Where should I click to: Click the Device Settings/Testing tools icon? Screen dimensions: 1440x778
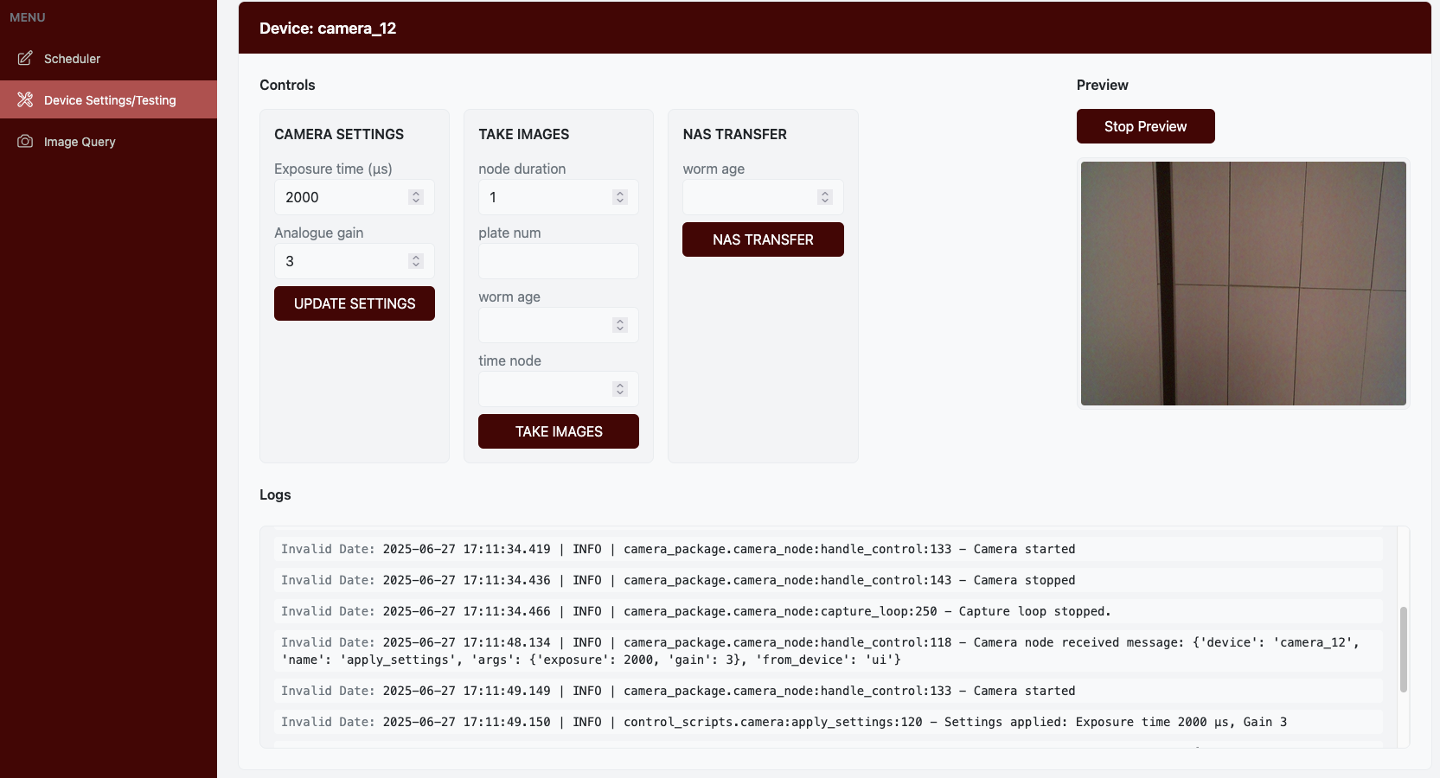pyautogui.click(x=26, y=100)
